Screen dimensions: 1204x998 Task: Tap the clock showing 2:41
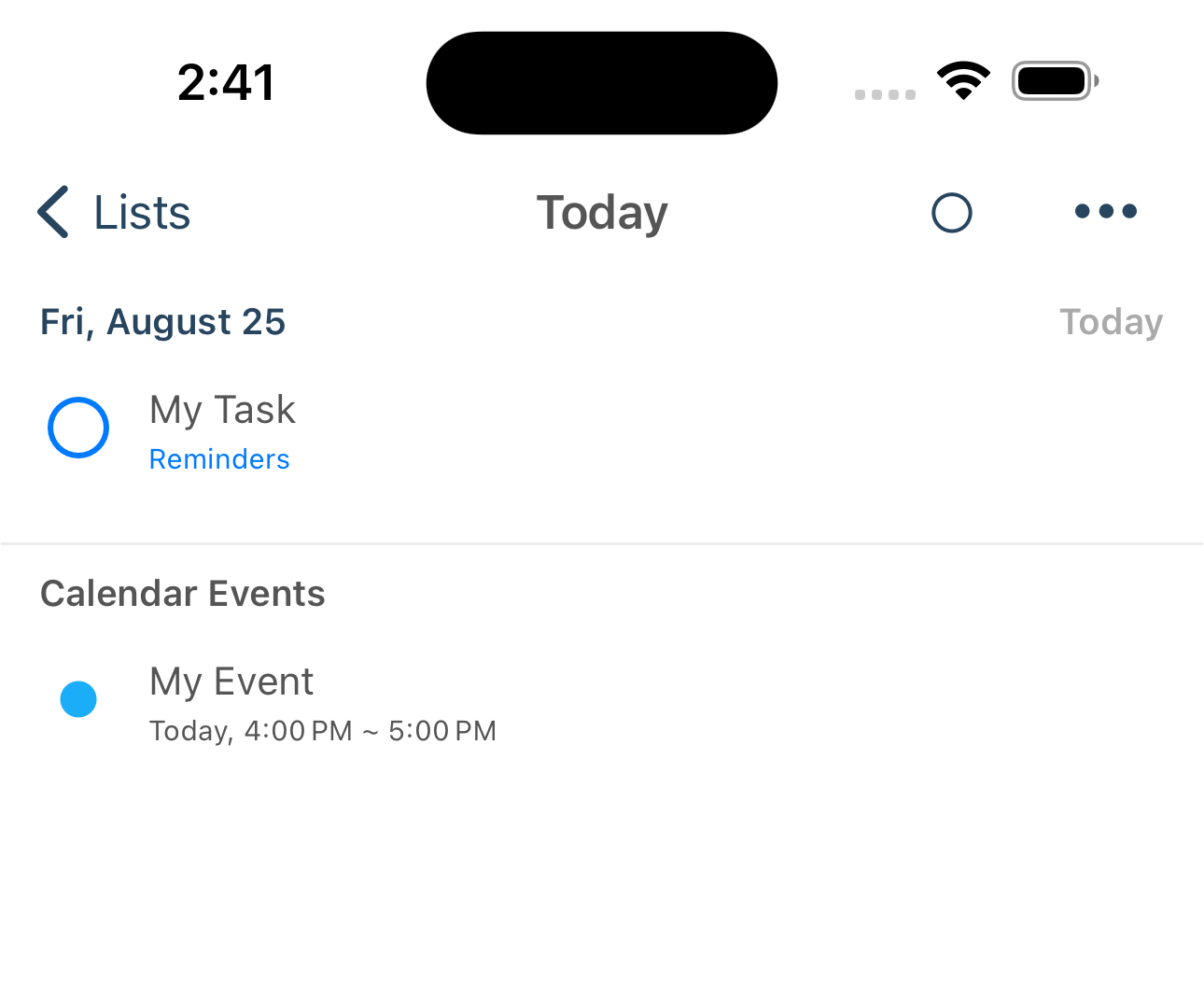point(226,81)
